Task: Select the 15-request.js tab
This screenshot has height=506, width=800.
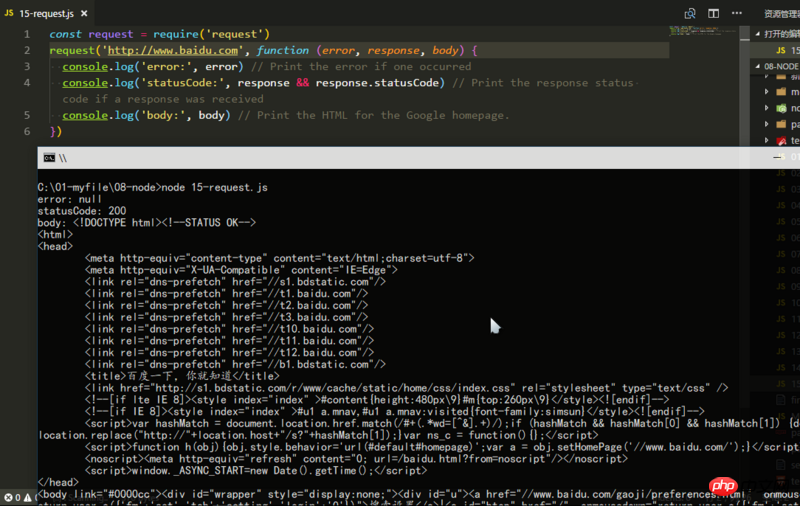Action: pyautogui.click(x=46, y=13)
